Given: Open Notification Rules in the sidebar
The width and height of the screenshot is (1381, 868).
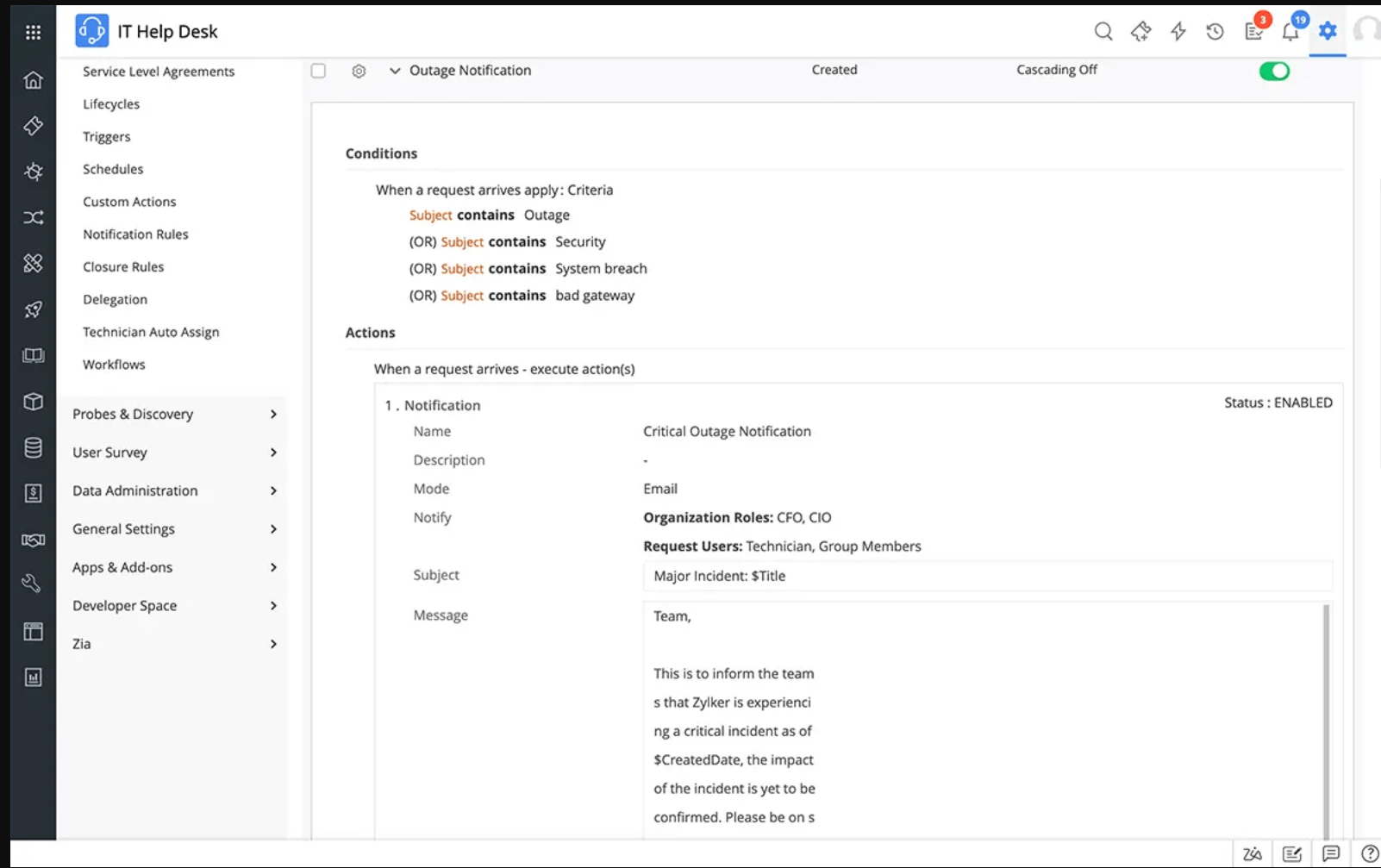Looking at the screenshot, I should coord(135,234).
